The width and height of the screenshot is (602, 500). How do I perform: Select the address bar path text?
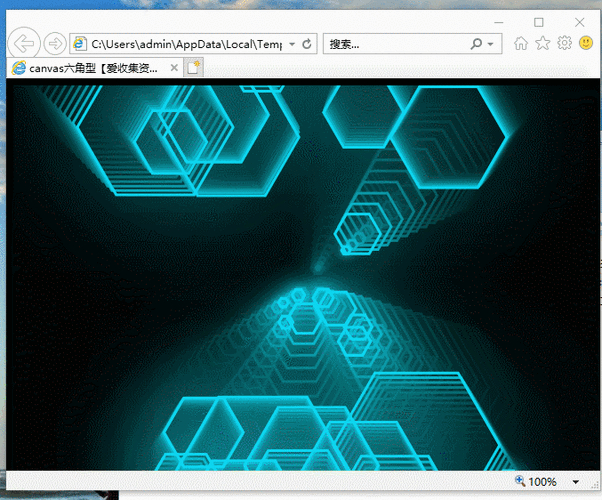(x=187, y=44)
